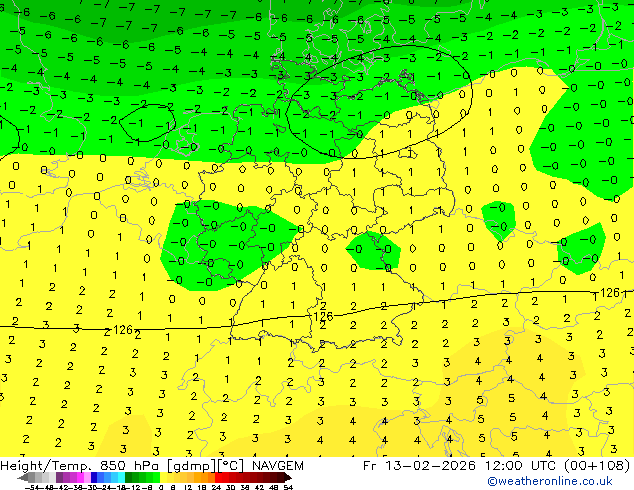Click the "12:00 UTC" time text
The width and height of the screenshot is (634, 490).
click(x=520, y=466)
